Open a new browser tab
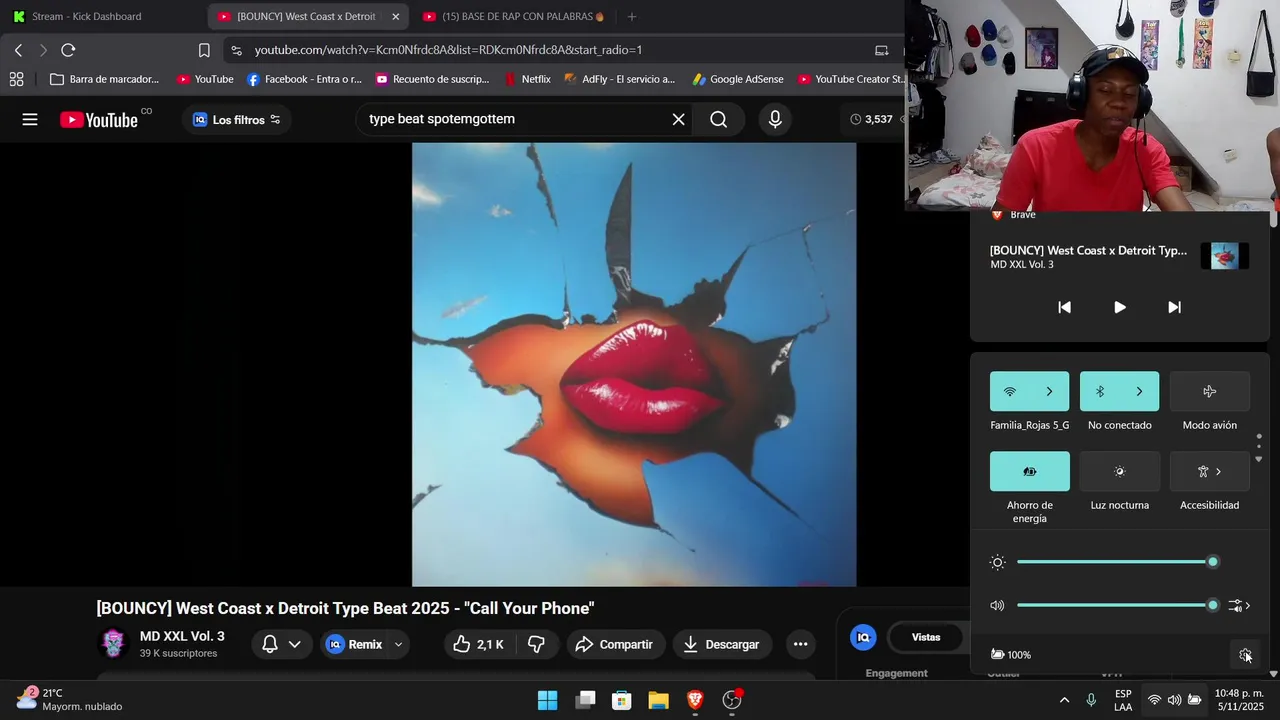The height and width of the screenshot is (720, 1280). pos(631,16)
